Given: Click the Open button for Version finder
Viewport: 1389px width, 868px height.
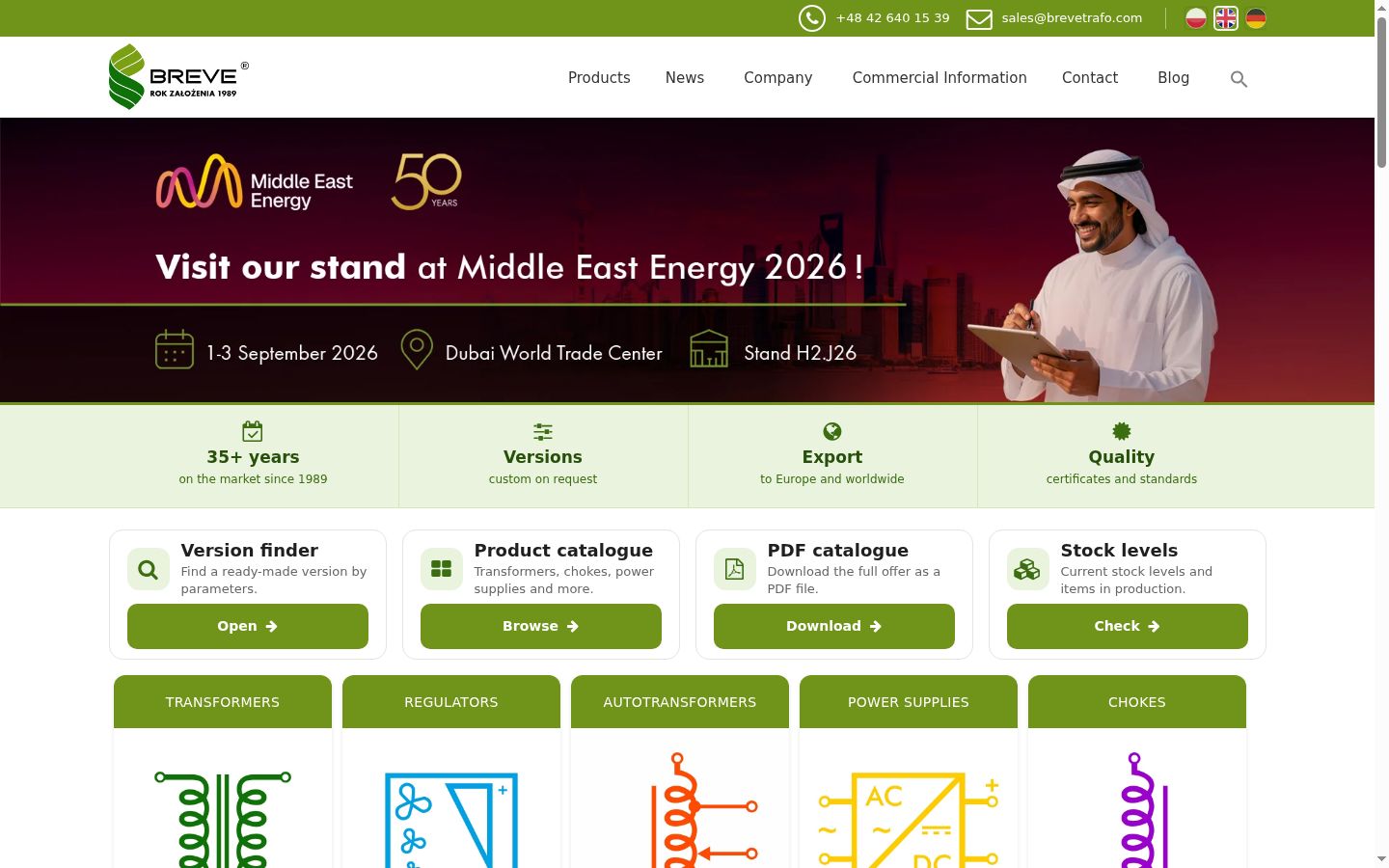Looking at the screenshot, I should (248, 627).
